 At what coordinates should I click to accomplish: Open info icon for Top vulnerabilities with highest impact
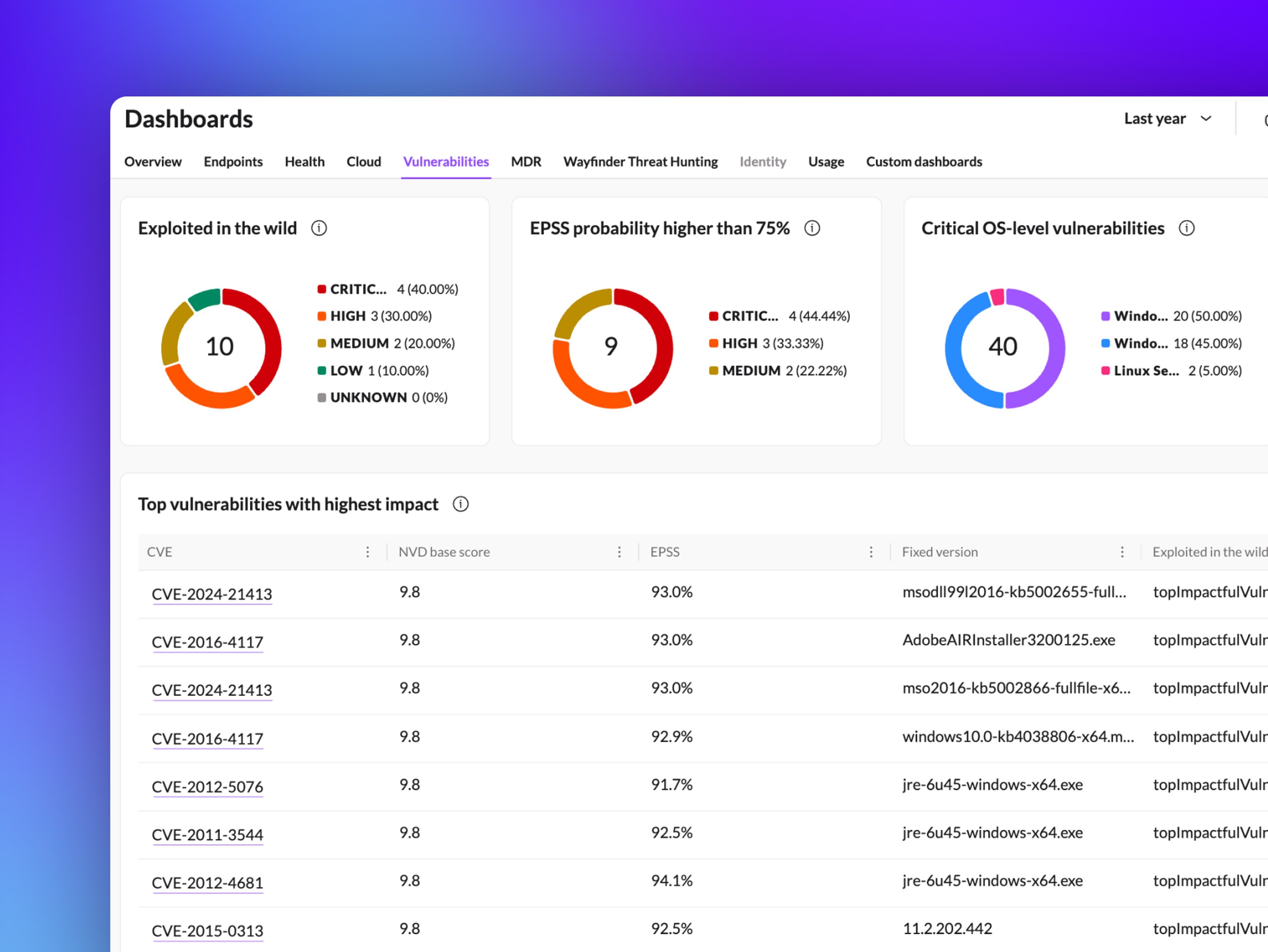click(x=461, y=504)
